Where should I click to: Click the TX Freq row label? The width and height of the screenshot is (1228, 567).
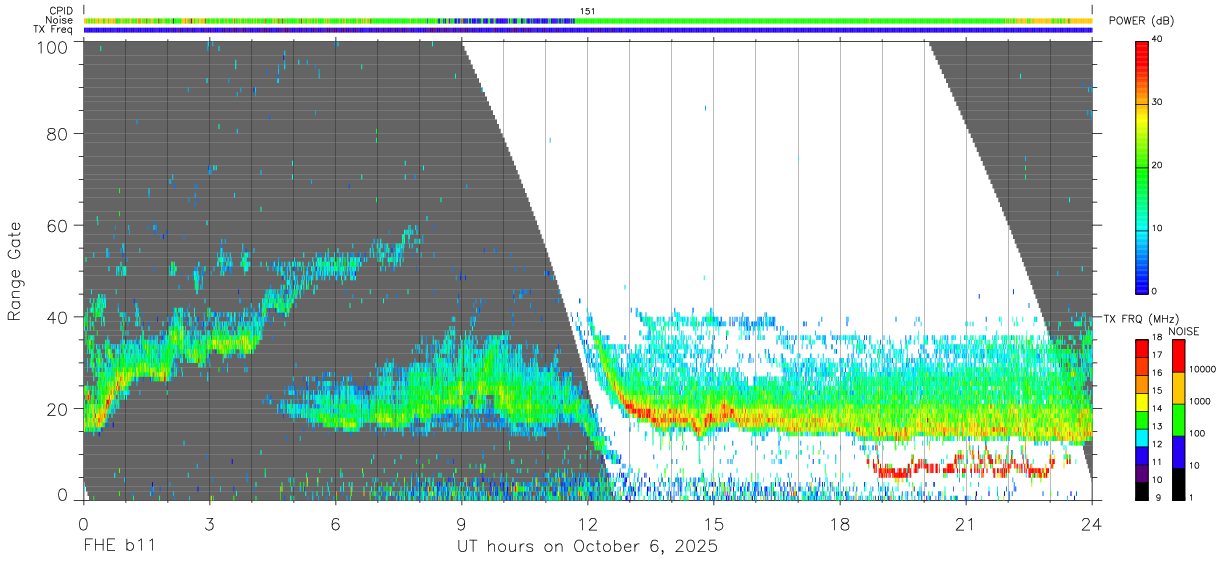point(53,29)
